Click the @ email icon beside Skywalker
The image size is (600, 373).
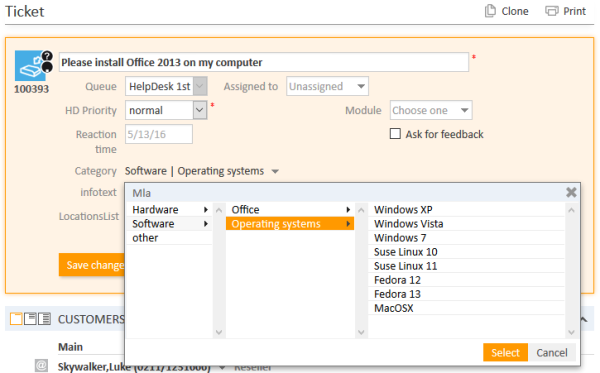(41, 366)
